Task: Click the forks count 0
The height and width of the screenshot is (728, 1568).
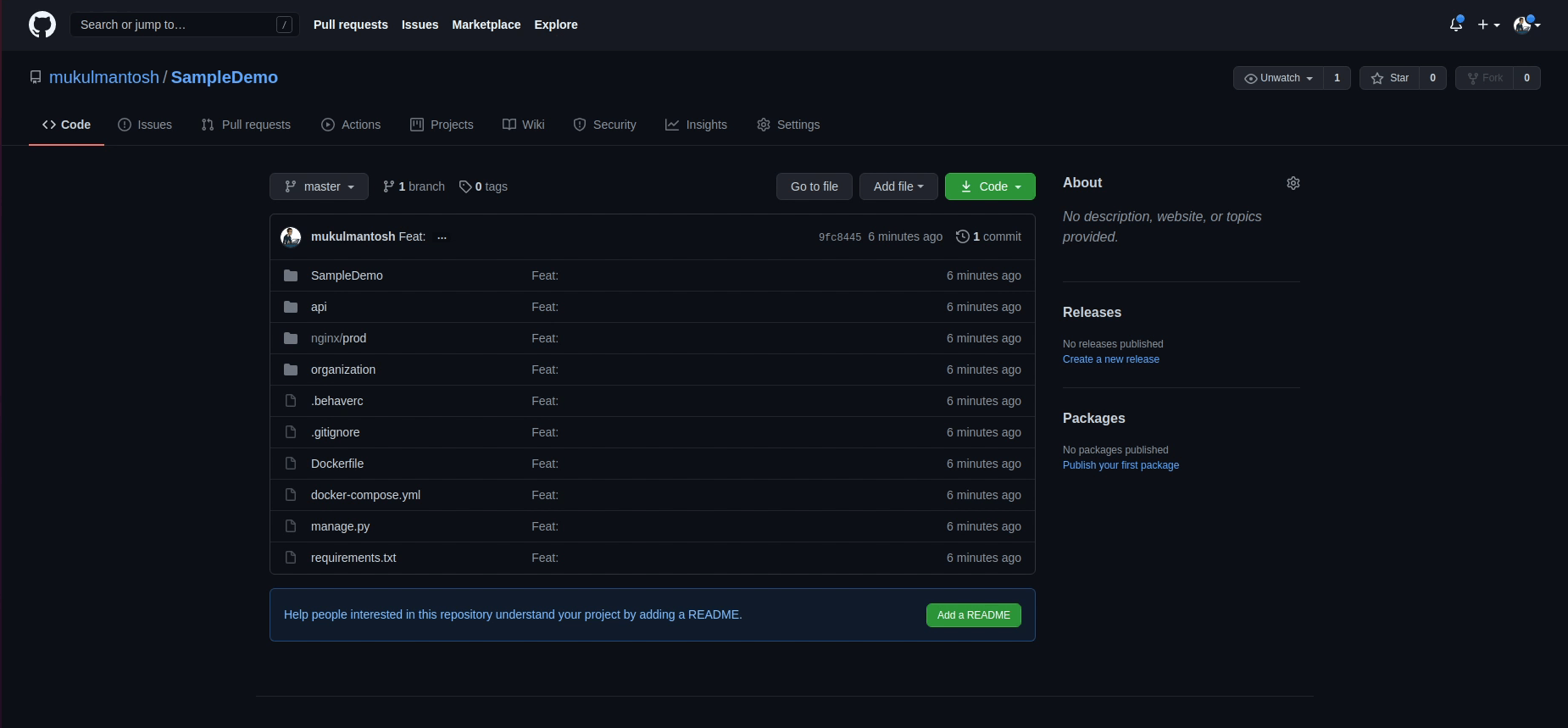Action: pos(1527,78)
